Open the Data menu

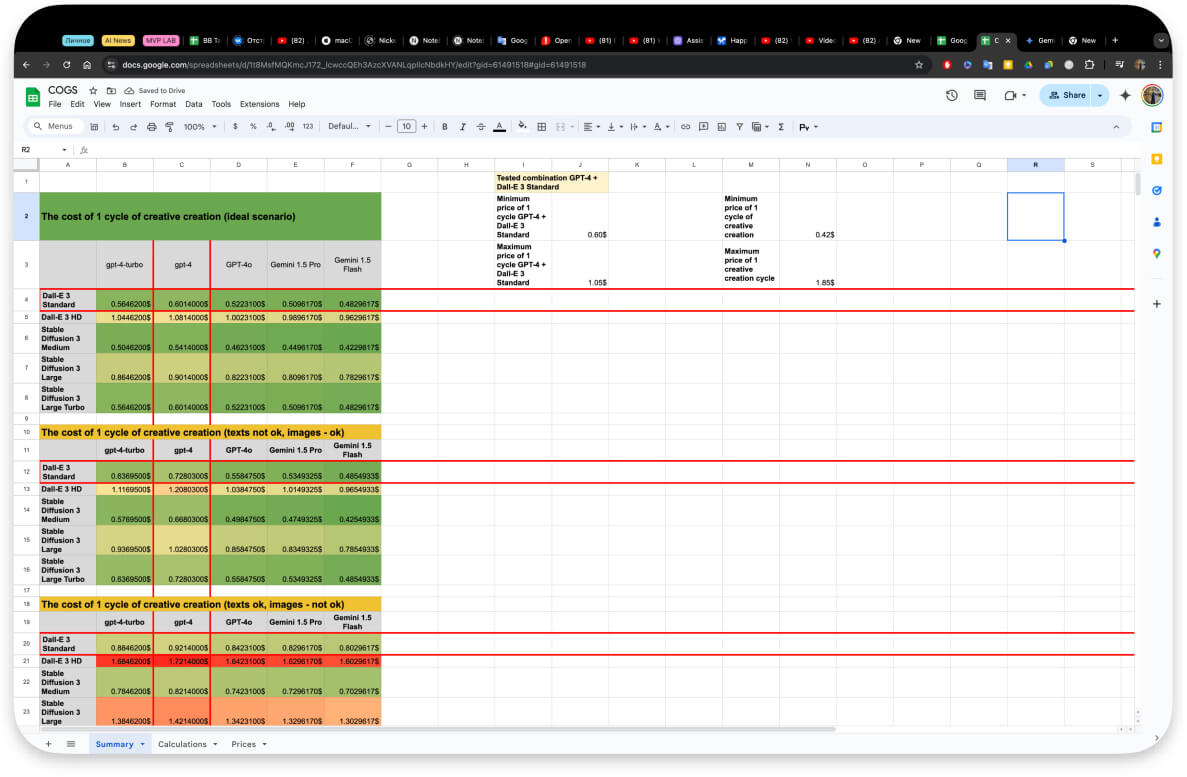pos(194,105)
